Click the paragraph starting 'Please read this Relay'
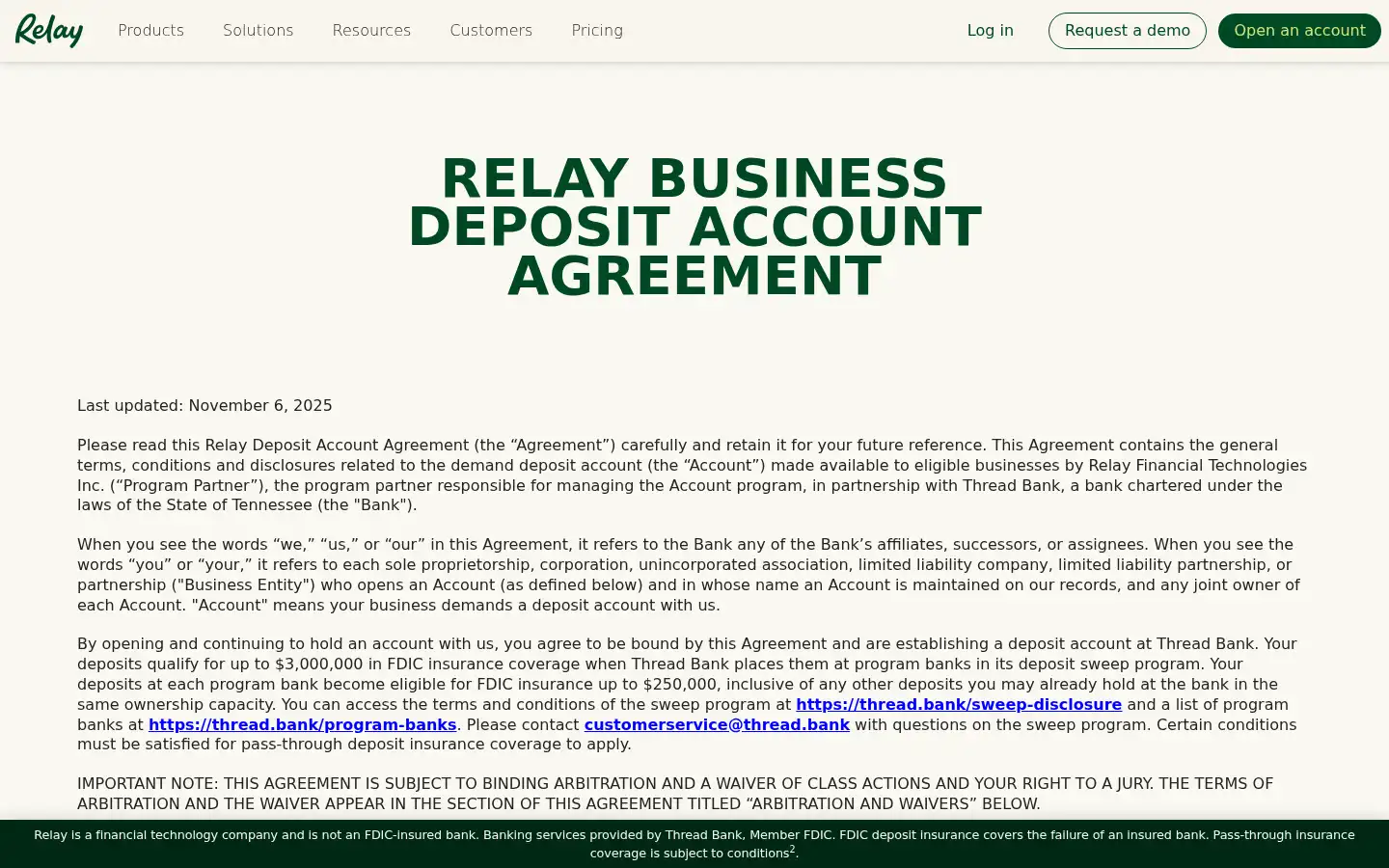The image size is (1389, 868). point(693,475)
